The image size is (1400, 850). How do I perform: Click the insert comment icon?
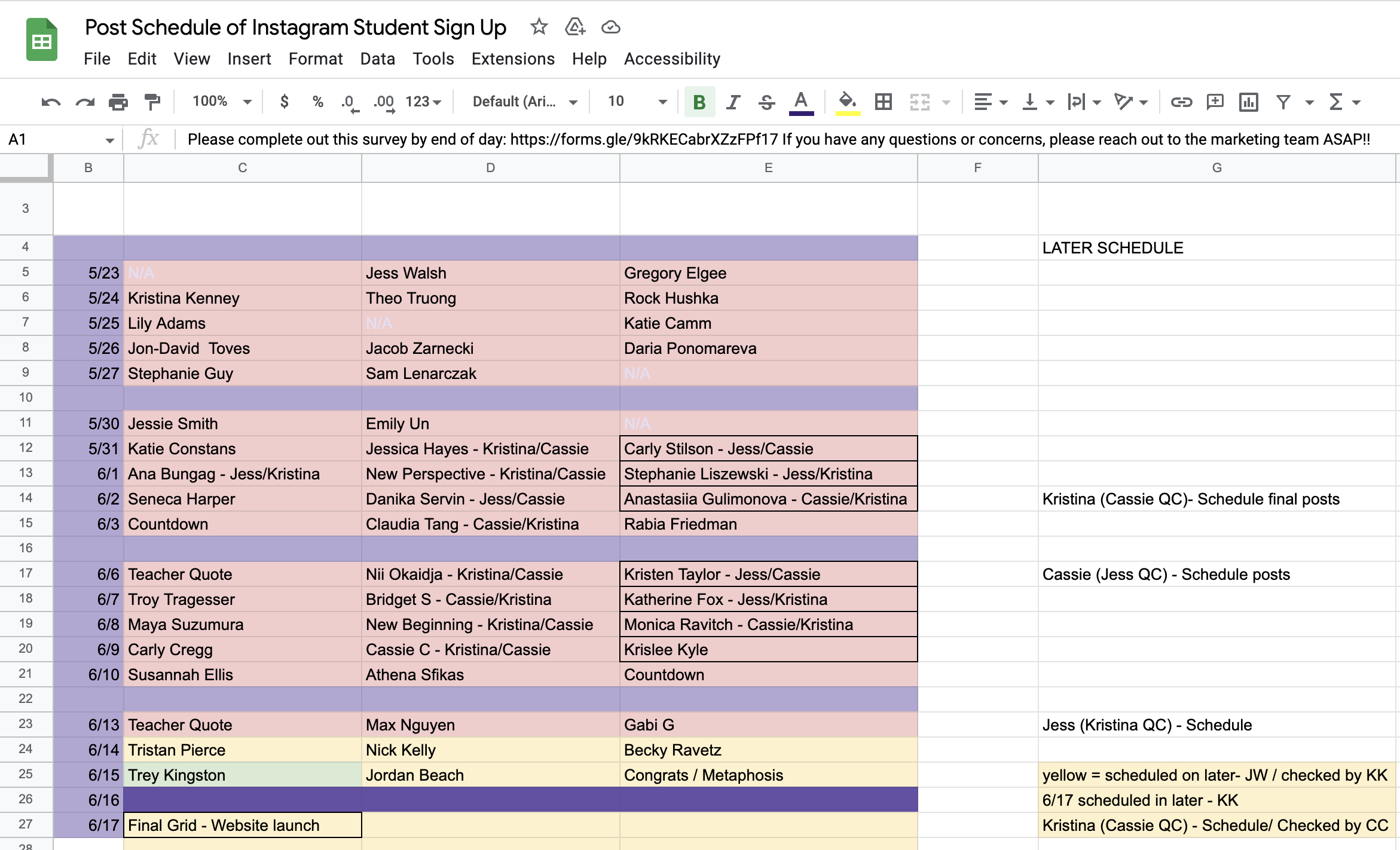[1215, 102]
